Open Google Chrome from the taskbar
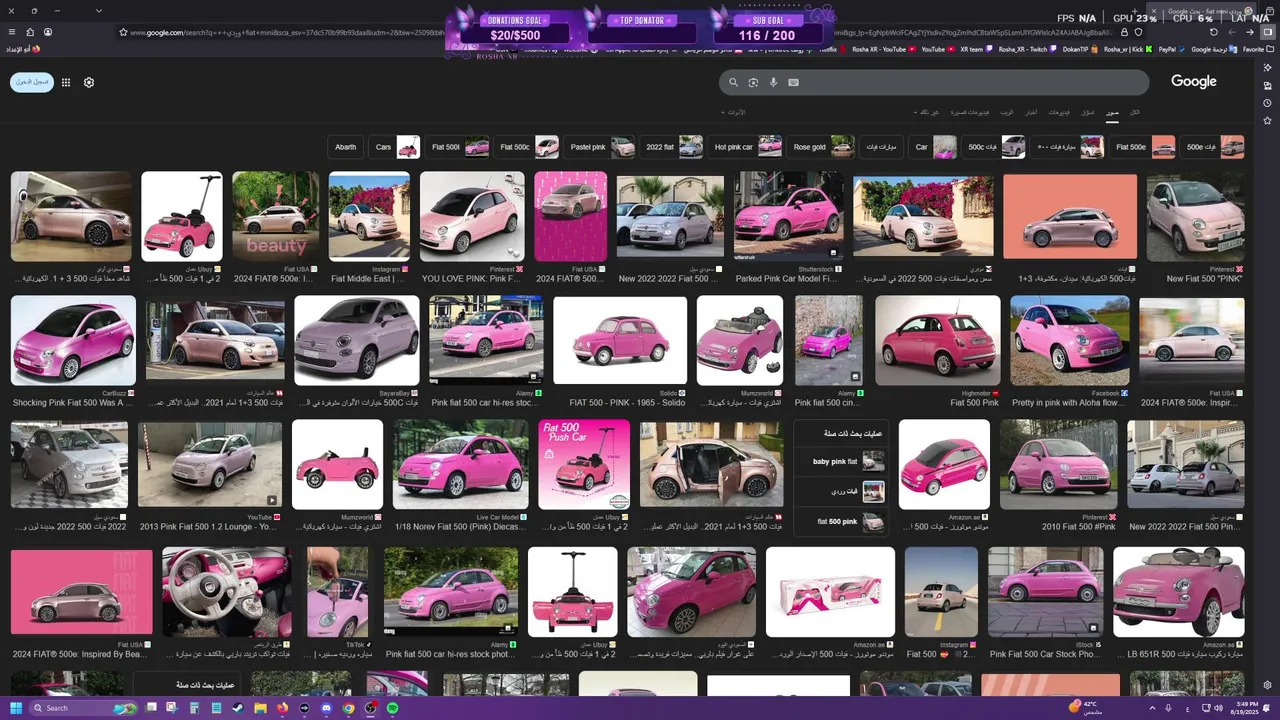Viewport: 1280px width, 720px height. pos(348,708)
